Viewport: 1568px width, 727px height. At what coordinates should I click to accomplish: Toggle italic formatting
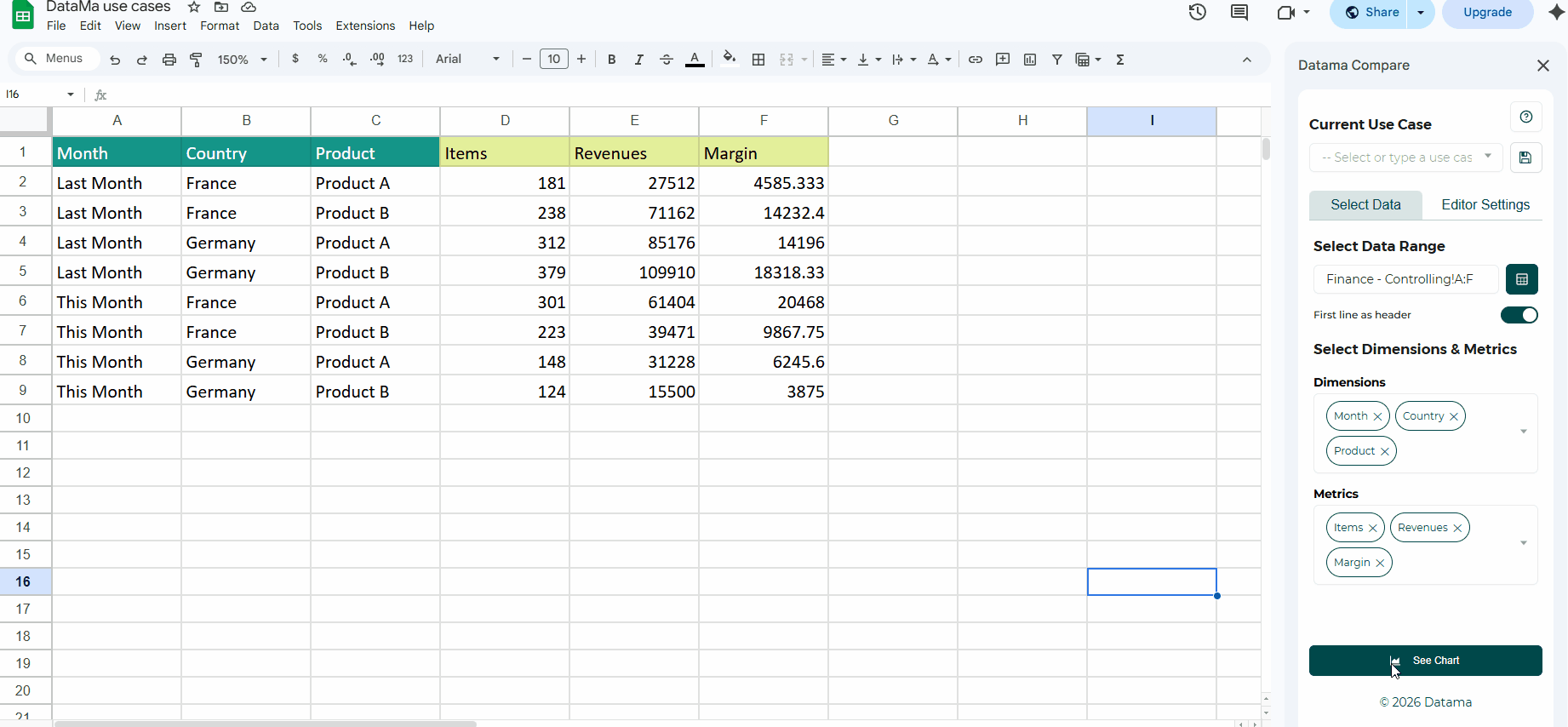click(x=638, y=60)
